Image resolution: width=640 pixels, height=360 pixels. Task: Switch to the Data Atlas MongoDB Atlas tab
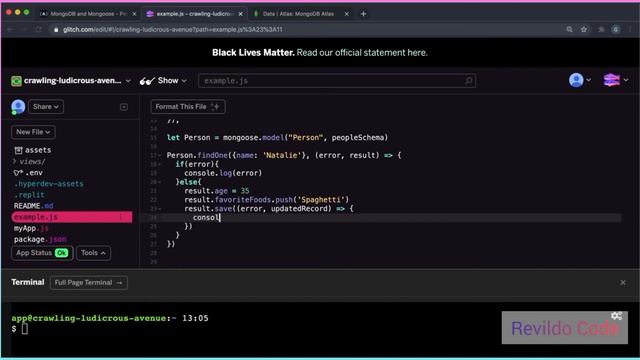point(298,14)
